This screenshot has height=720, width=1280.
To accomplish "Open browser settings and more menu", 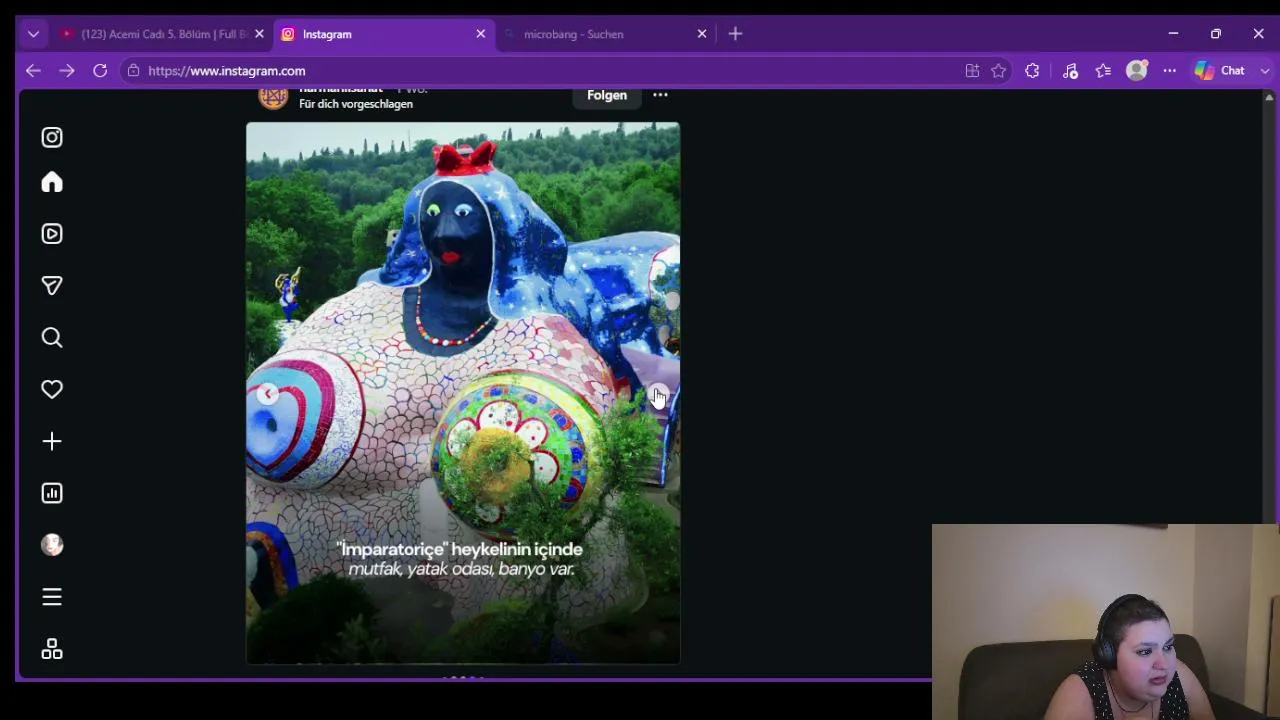I will tap(1169, 71).
